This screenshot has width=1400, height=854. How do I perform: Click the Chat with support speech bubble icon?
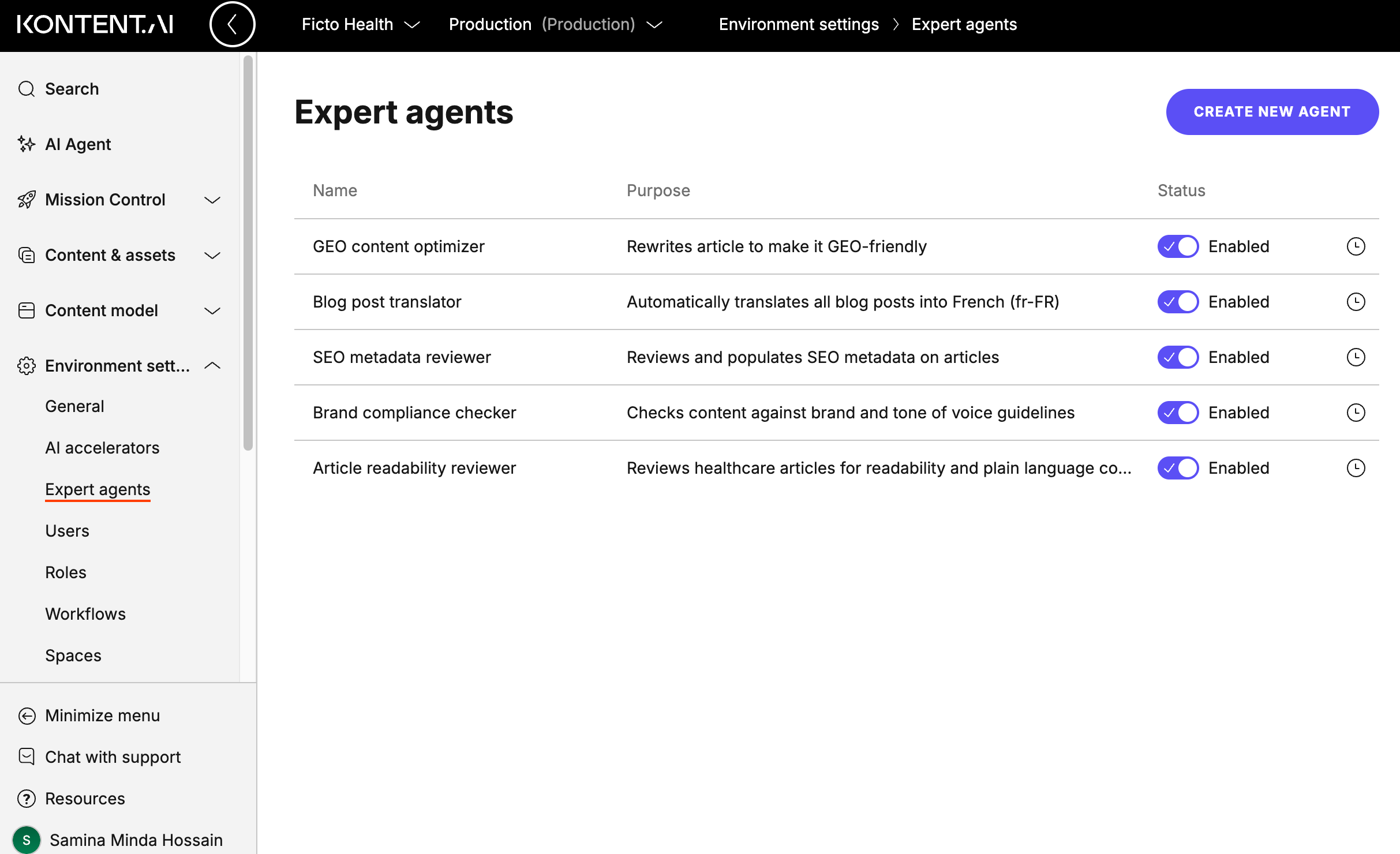(x=26, y=756)
